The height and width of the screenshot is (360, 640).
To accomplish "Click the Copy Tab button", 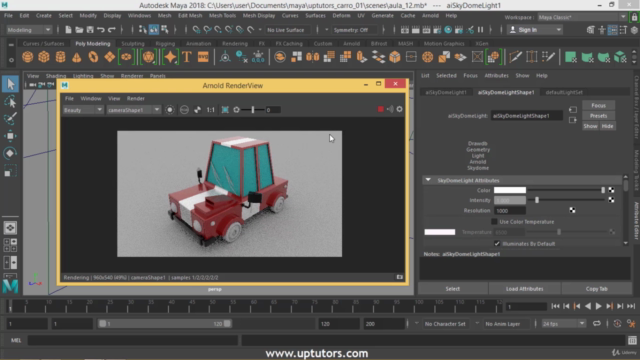I will pos(596,289).
